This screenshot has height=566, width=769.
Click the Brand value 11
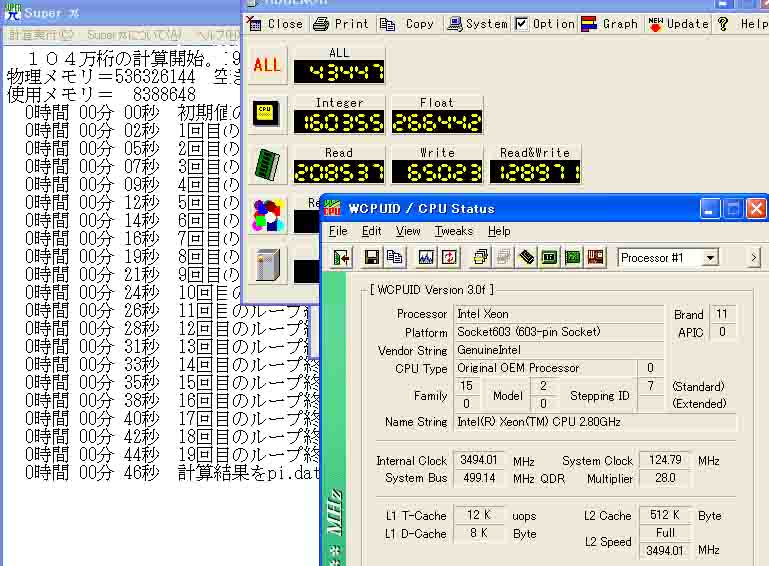point(722,314)
